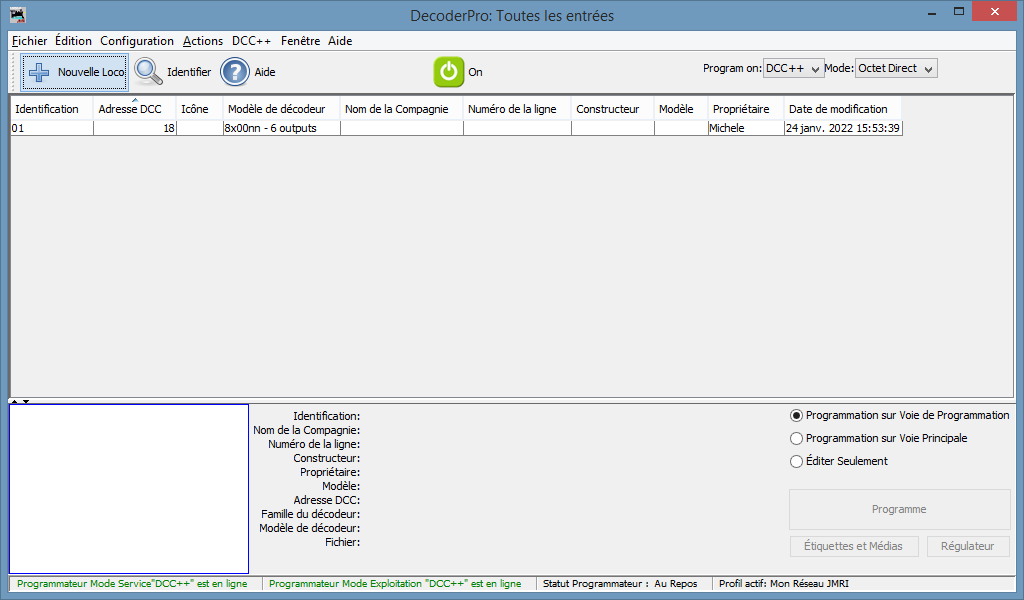Open the DCC++ menu
Screen dimensions: 1024x600
pyautogui.click(x=251, y=40)
